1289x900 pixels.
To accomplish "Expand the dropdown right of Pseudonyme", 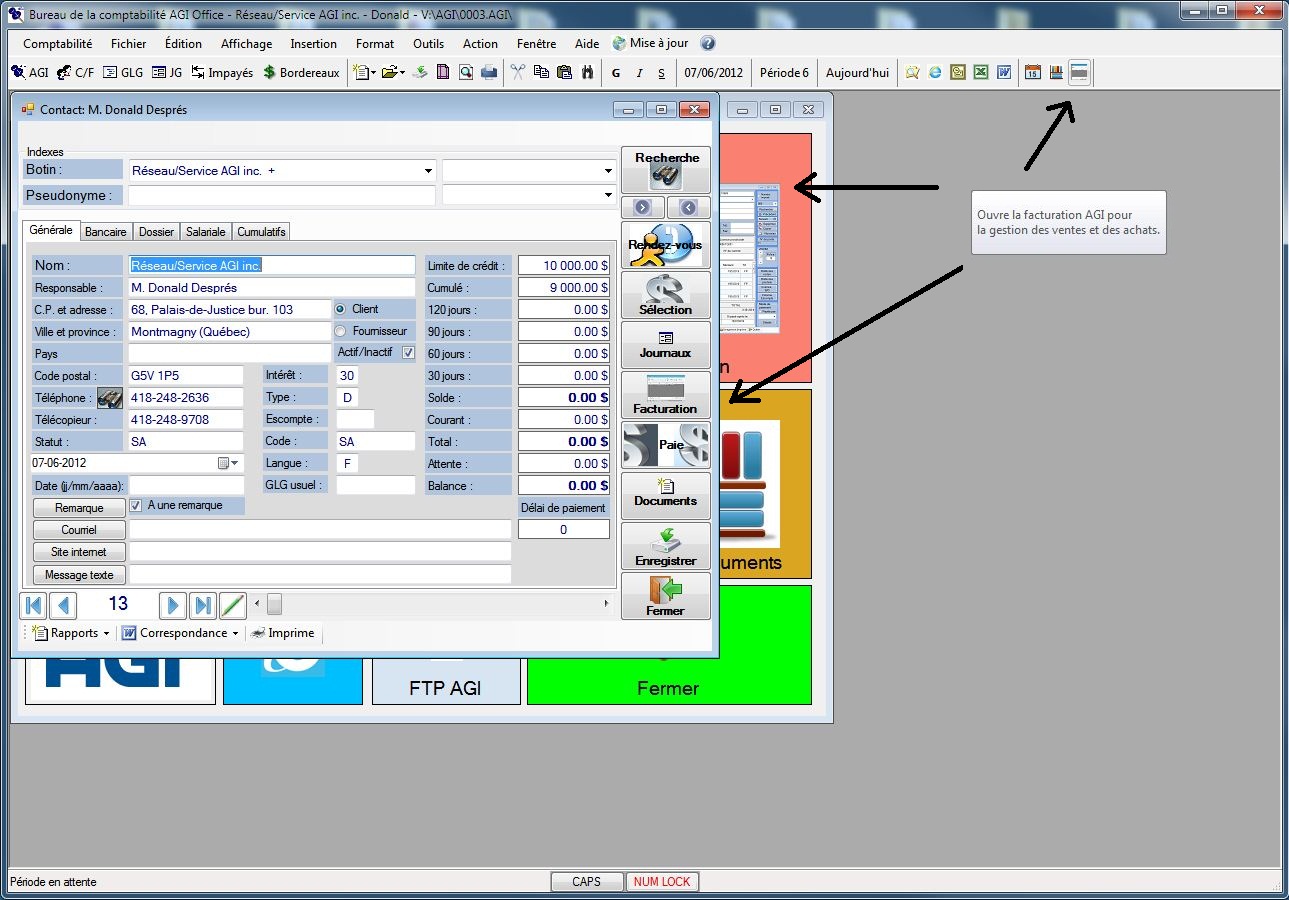I will (607, 196).
